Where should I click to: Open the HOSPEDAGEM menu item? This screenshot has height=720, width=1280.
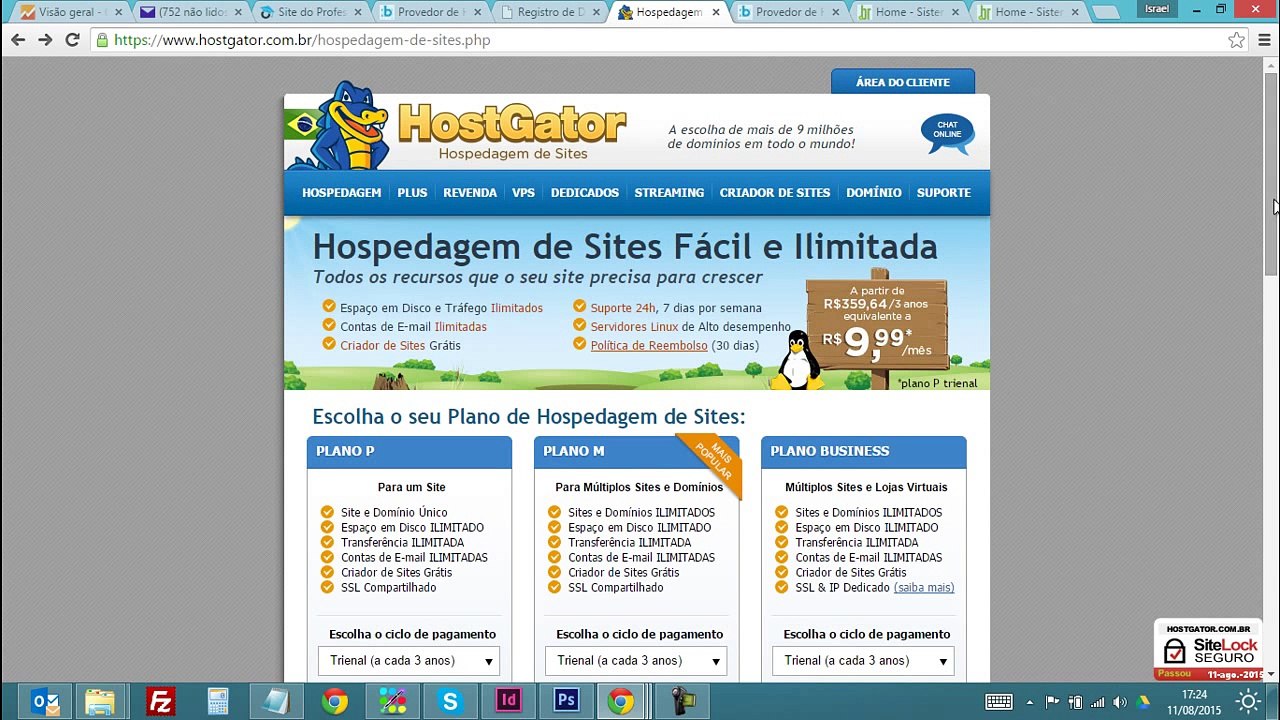(x=342, y=193)
